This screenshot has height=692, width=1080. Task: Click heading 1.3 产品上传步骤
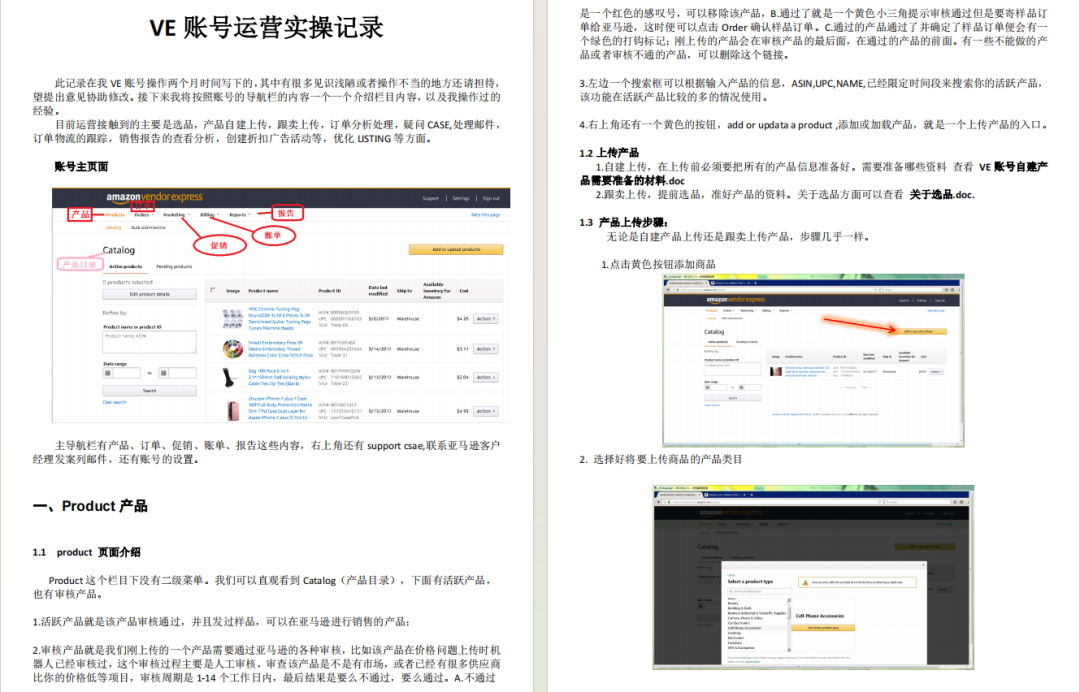pos(624,222)
